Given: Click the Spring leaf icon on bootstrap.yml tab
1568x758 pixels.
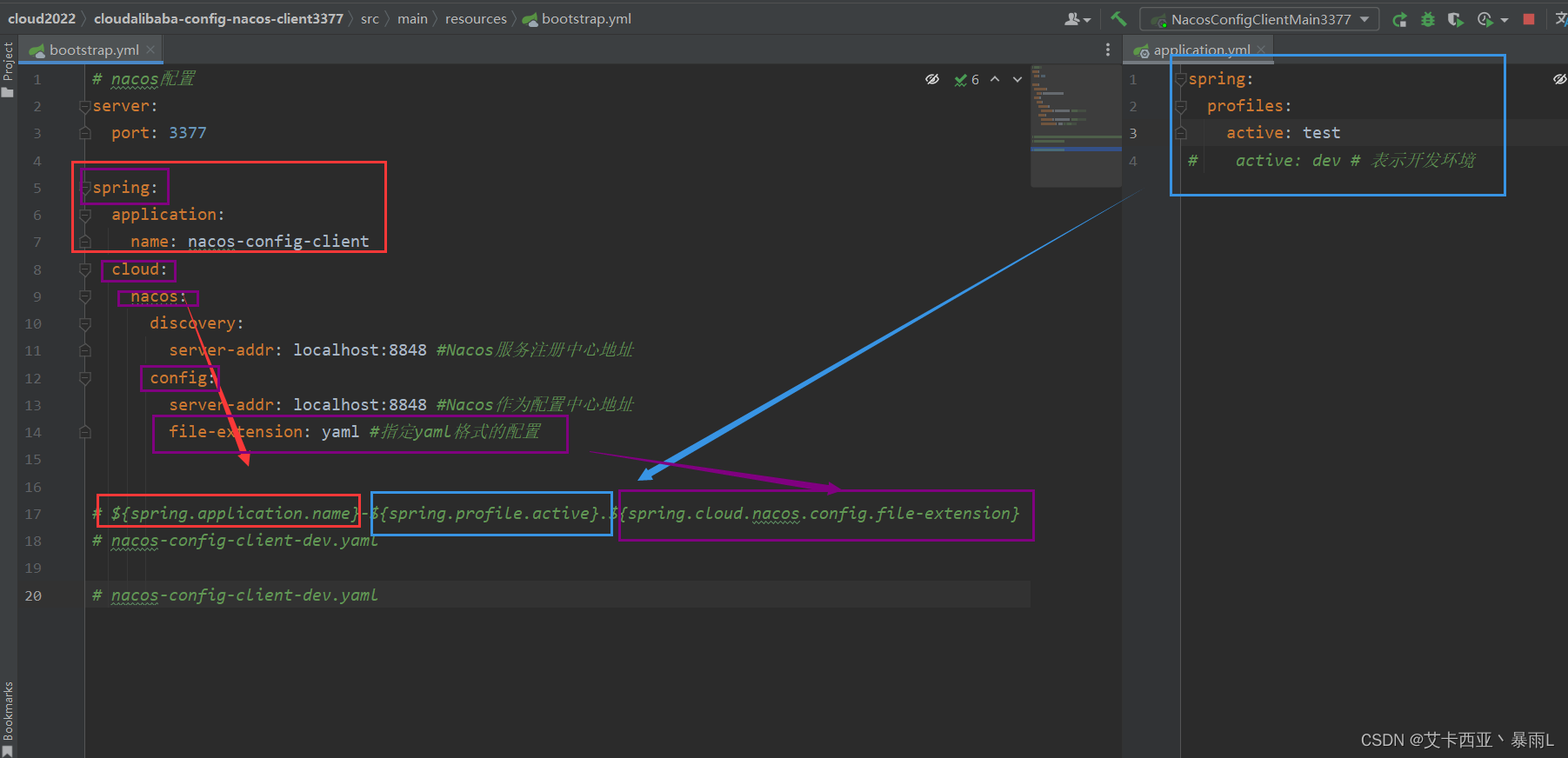Looking at the screenshot, I should coord(37,50).
